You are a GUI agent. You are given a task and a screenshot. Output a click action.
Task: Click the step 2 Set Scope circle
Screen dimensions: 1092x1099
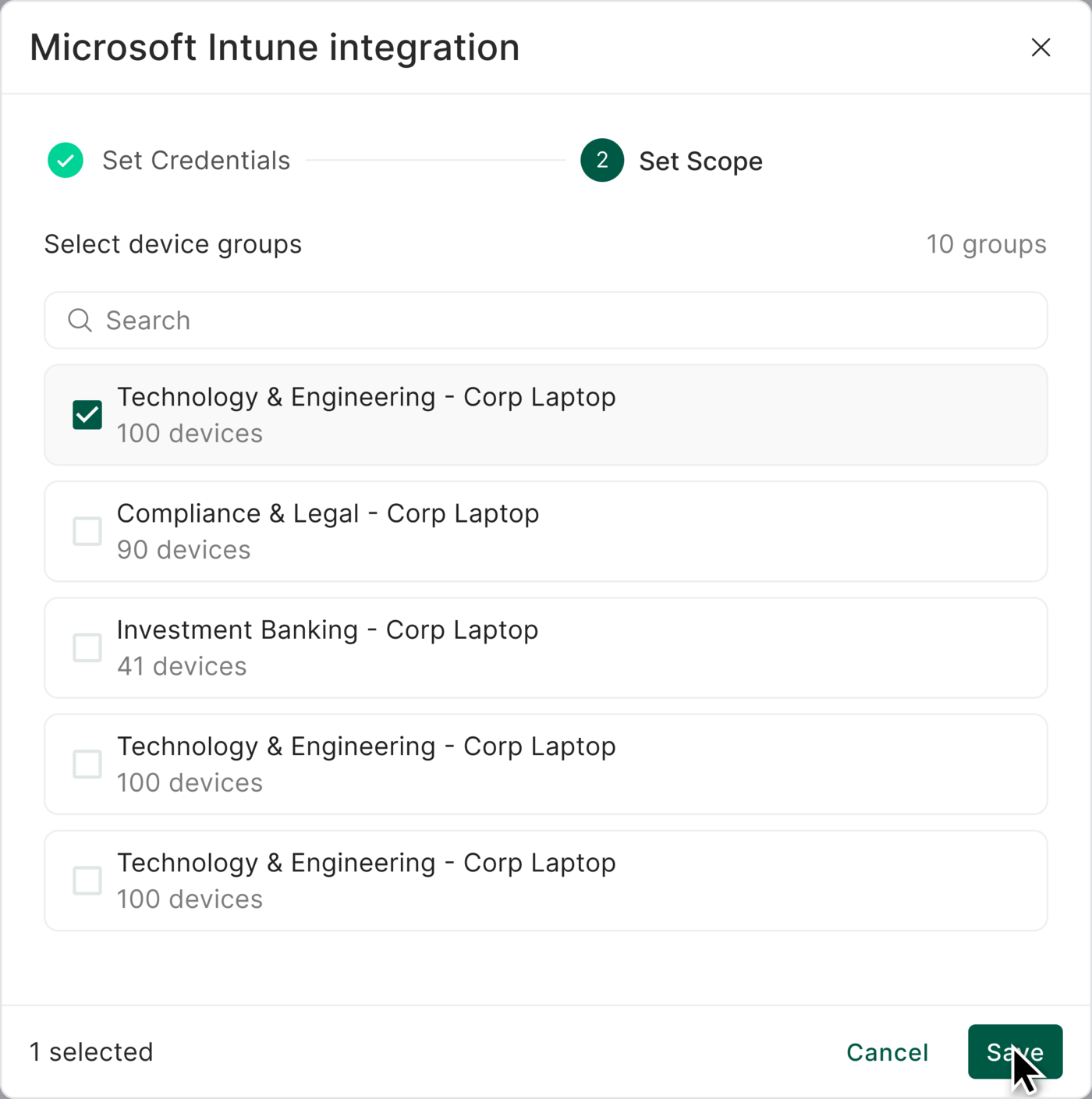tap(602, 161)
